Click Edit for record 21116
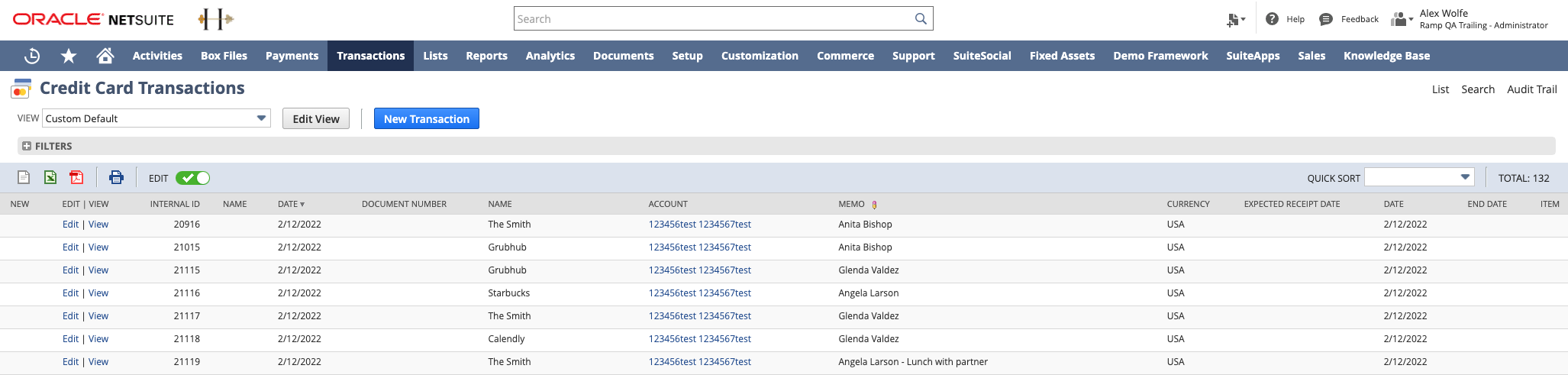Image resolution: width=1568 pixels, height=375 pixels. click(70, 293)
